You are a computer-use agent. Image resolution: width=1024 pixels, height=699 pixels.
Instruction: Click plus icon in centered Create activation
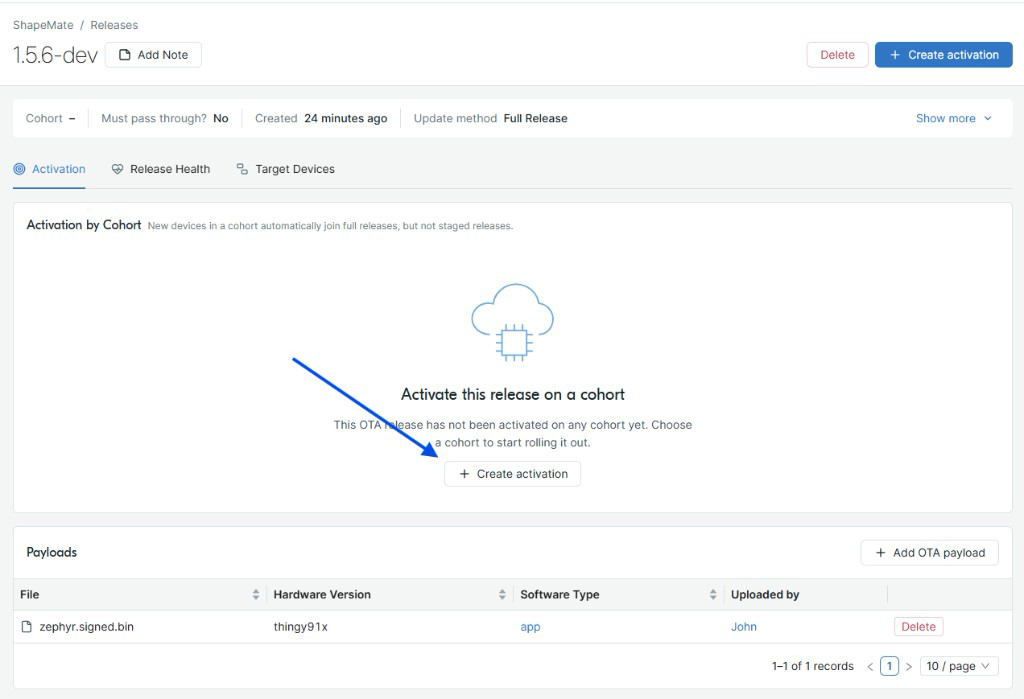click(464, 474)
